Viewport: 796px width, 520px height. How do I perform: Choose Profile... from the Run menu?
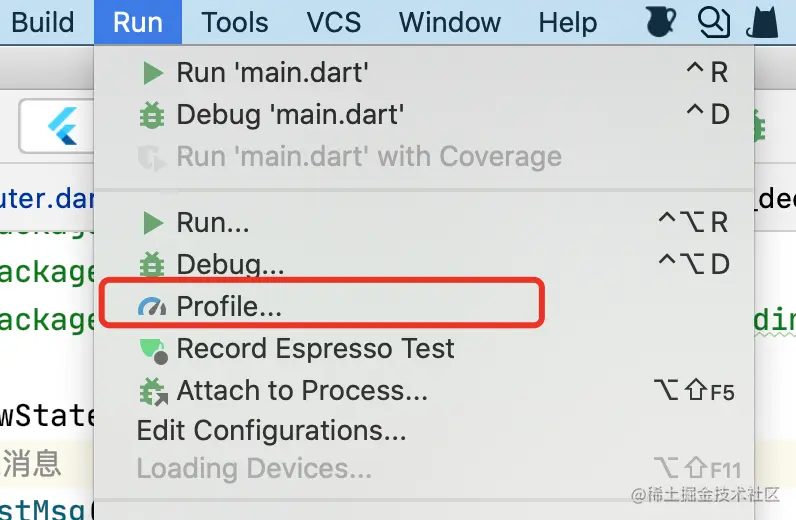click(229, 307)
